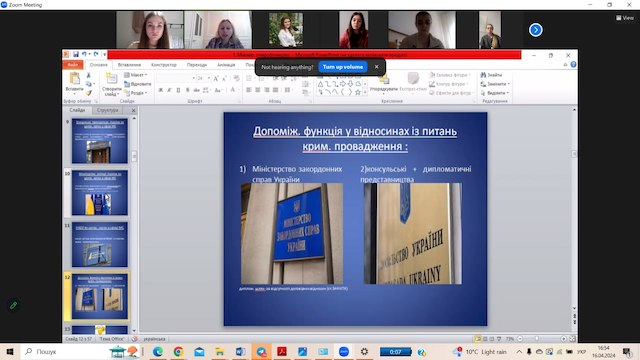Toggle bold Ж formatting
This screenshot has width=640, height=360.
tap(160, 90)
